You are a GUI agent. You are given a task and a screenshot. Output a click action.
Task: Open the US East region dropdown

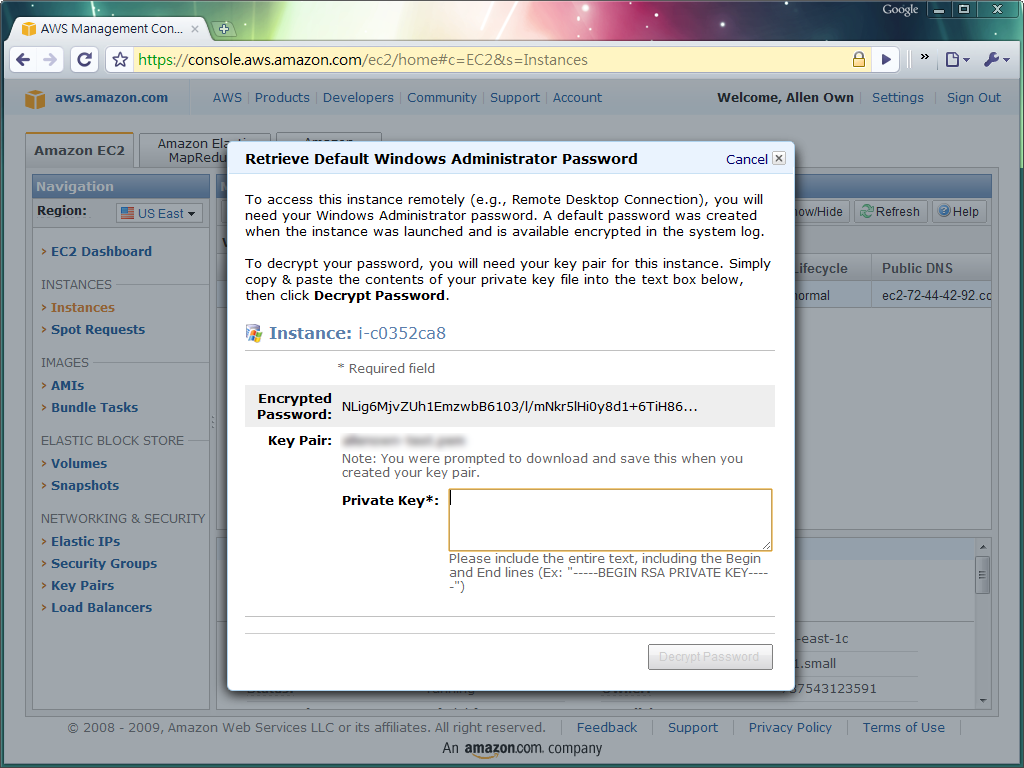pyautogui.click(x=160, y=214)
